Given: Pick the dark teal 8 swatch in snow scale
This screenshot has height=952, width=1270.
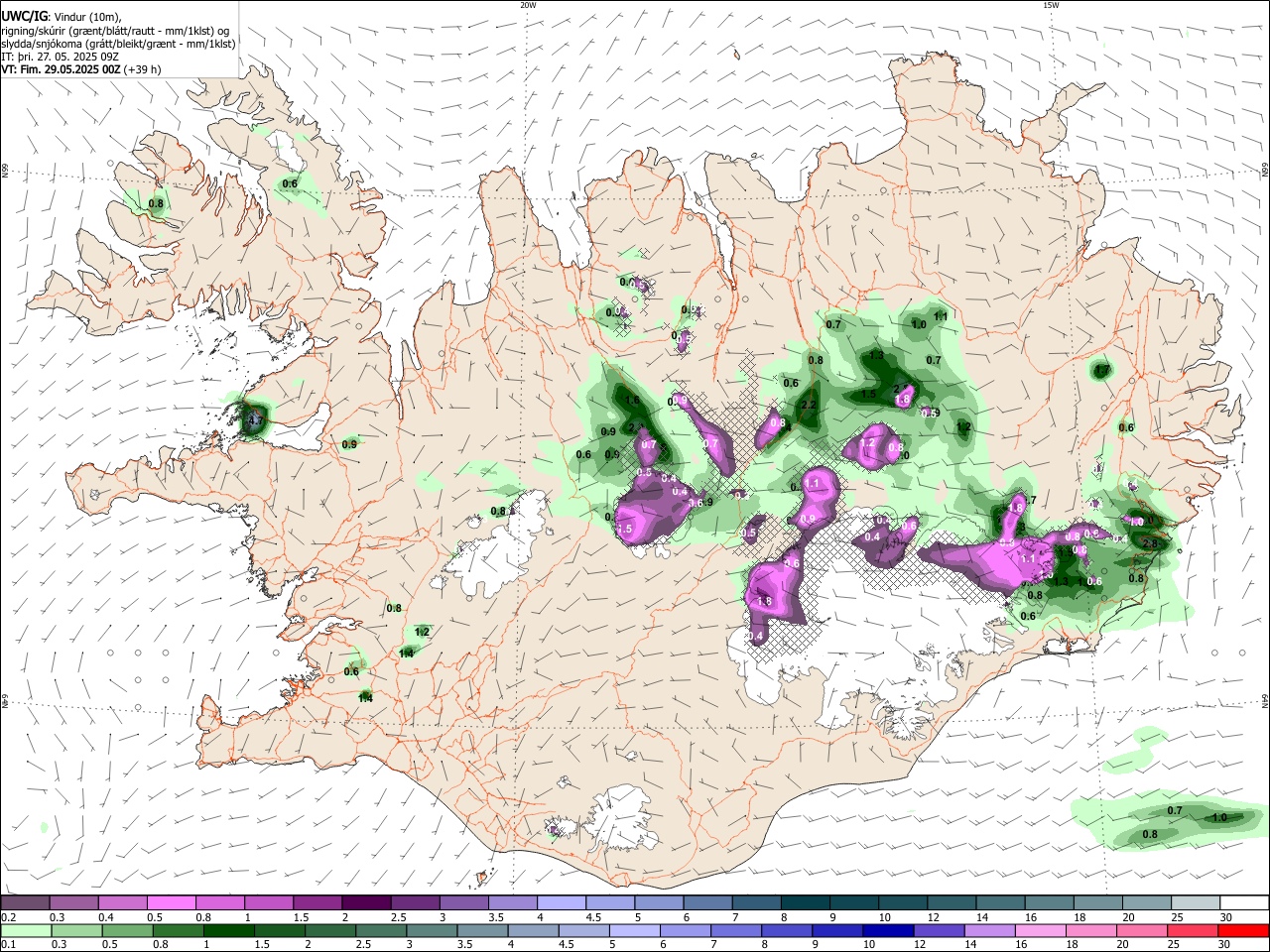Looking at the screenshot, I should click(804, 903).
